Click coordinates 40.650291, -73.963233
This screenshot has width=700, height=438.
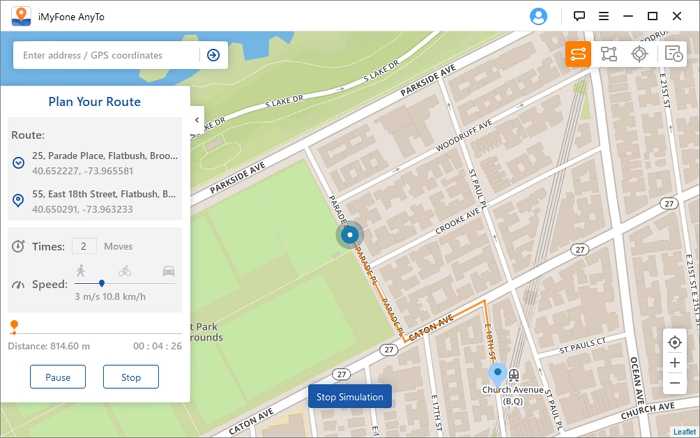(x=83, y=209)
